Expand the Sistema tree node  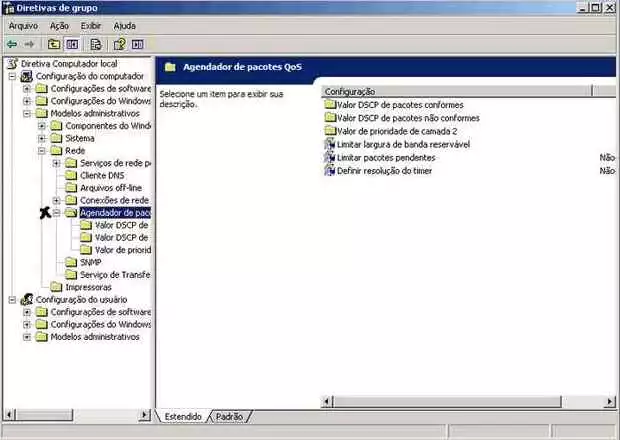click(42, 138)
